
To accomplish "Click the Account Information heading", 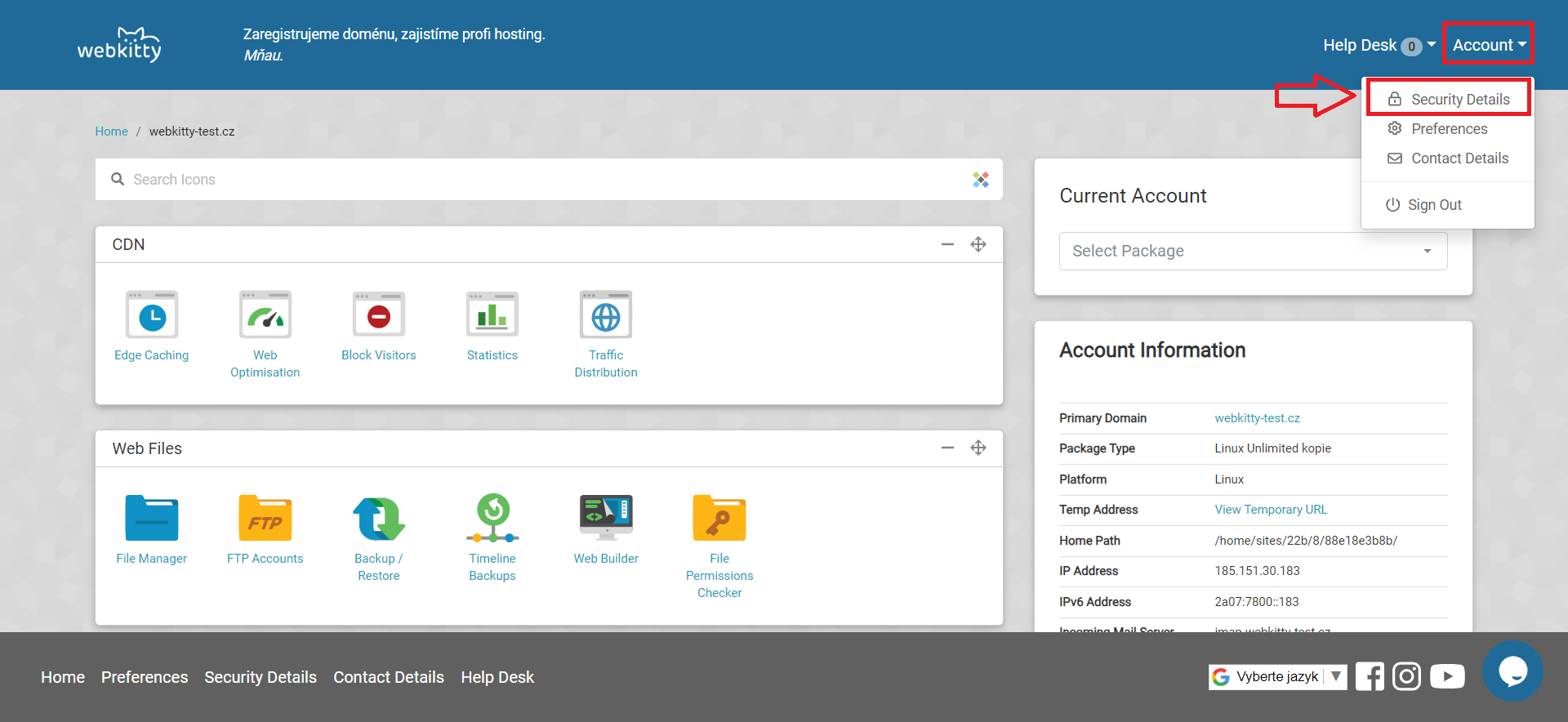I will (1152, 350).
